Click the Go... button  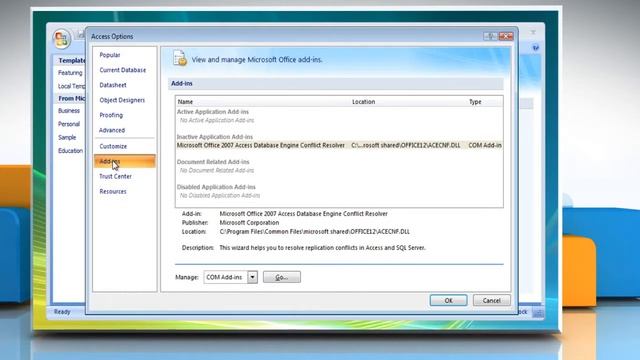pyautogui.click(x=282, y=277)
